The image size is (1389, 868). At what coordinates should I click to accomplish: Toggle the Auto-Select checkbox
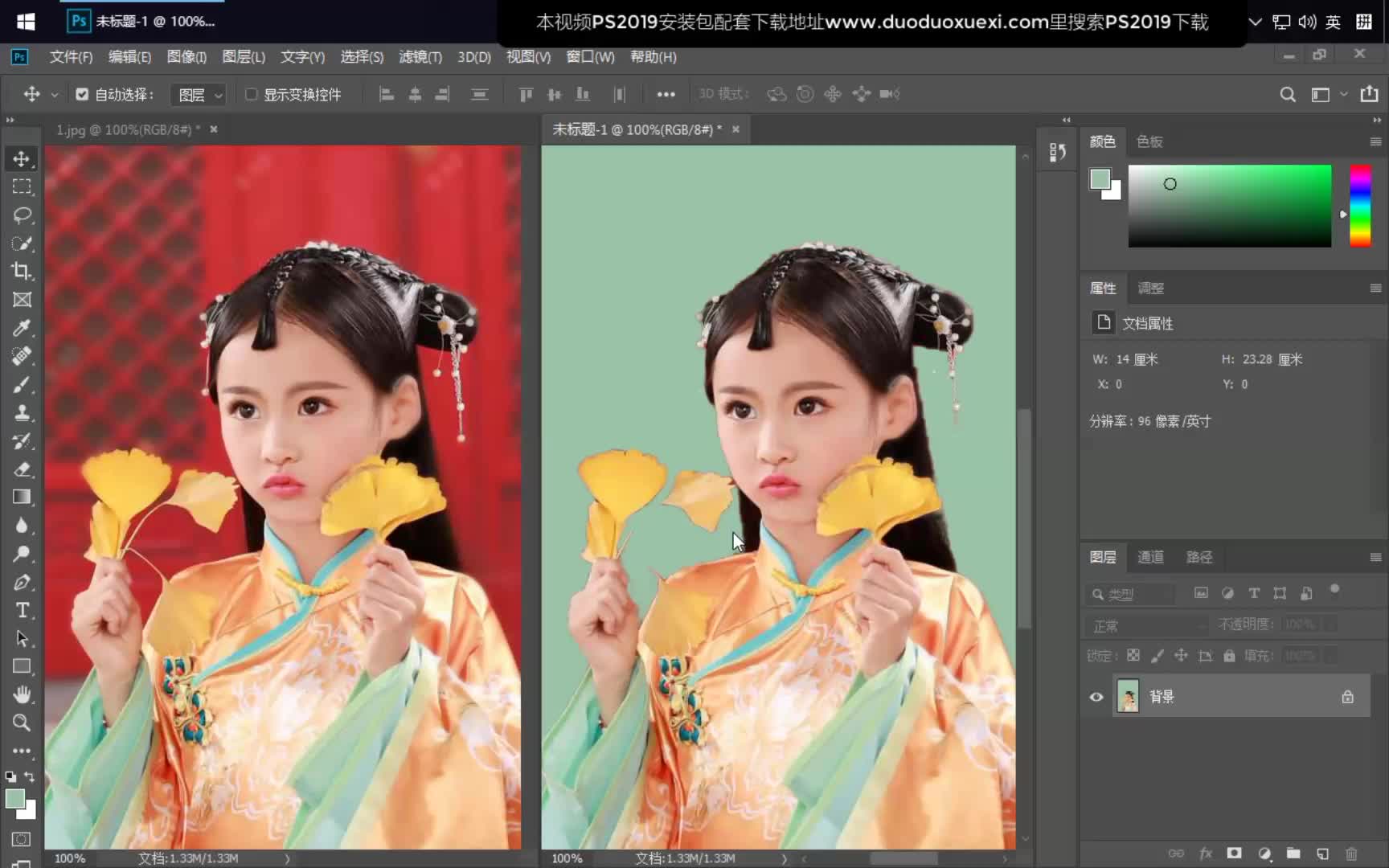click(82, 94)
